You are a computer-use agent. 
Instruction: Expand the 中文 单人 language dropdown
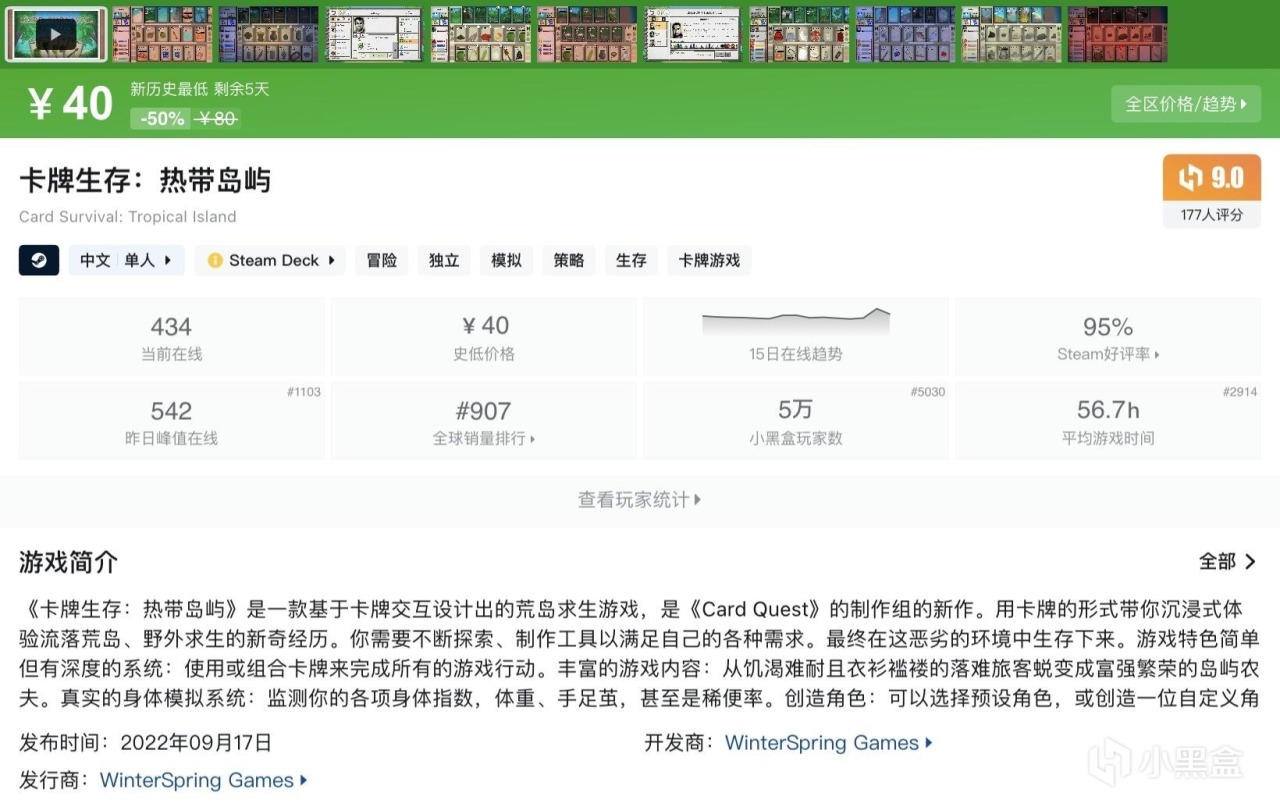(127, 260)
